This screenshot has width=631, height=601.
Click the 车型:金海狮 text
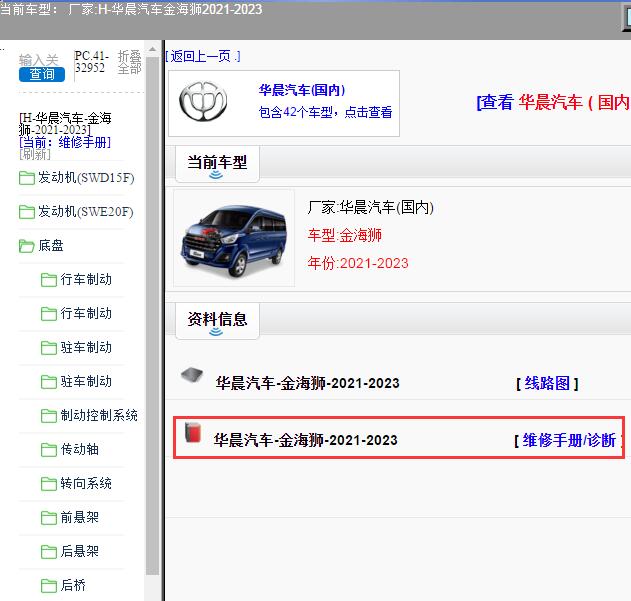[x=345, y=235]
